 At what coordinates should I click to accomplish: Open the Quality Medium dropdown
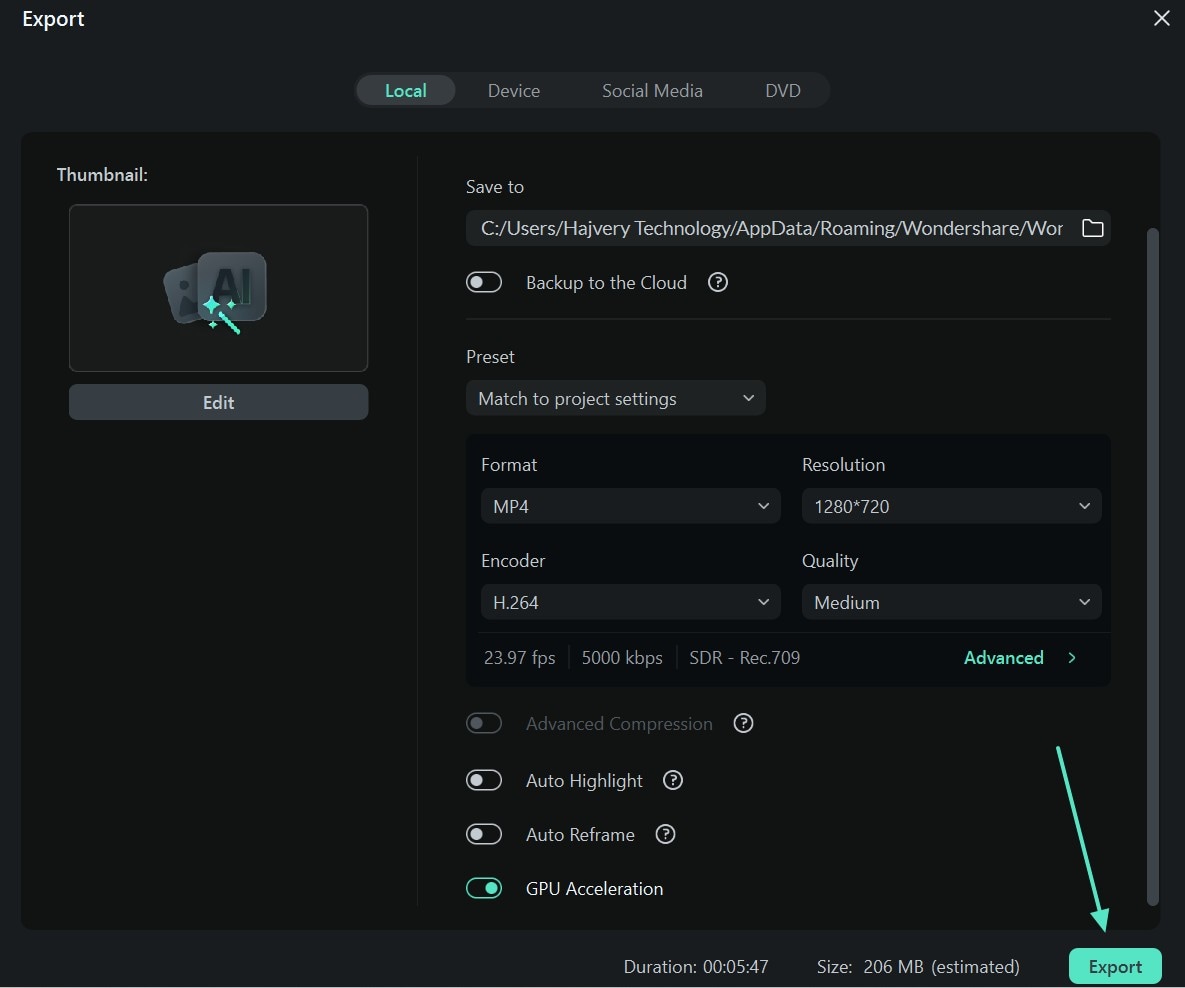(x=951, y=602)
